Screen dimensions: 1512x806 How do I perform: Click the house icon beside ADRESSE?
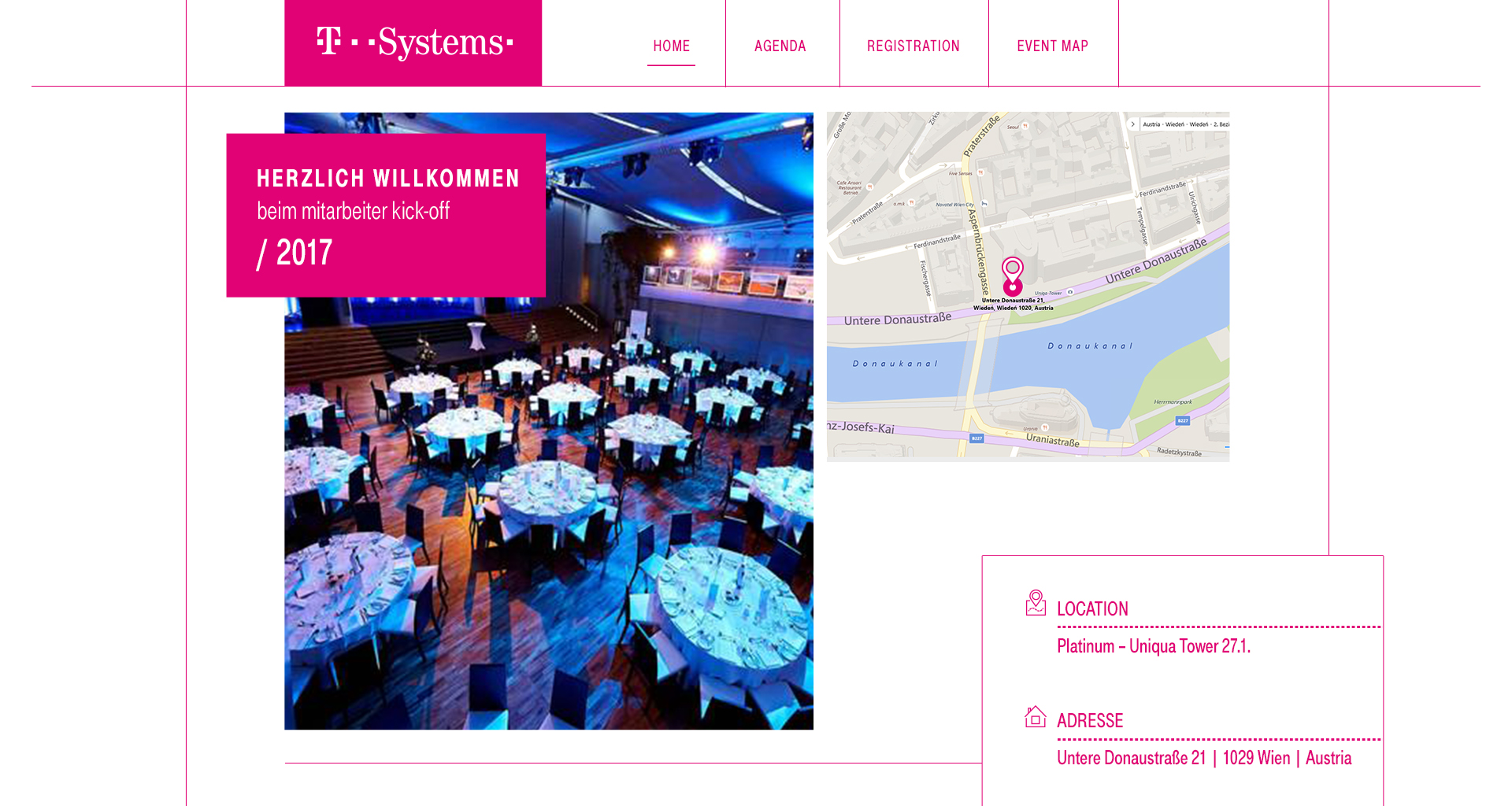(1036, 716)
